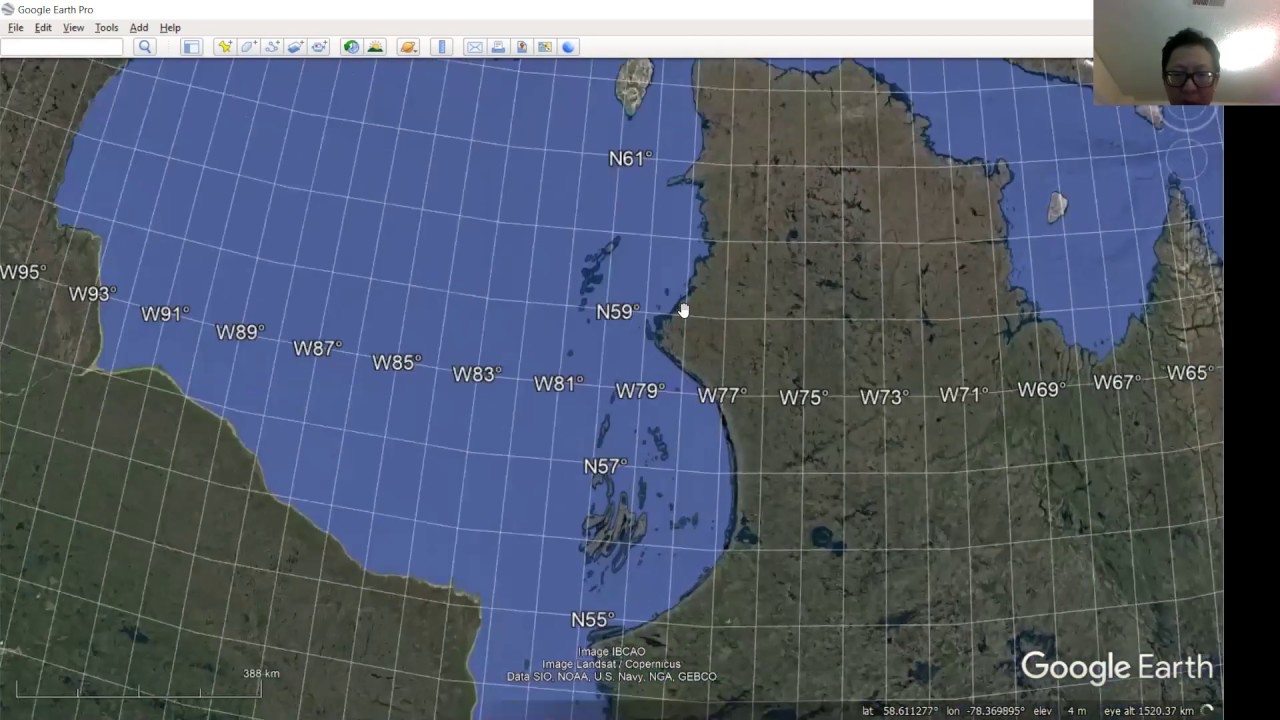1280x720 pixels.
Task: Click the W79° longitude label
Action: pyautogui.click(x=640, y=391)
